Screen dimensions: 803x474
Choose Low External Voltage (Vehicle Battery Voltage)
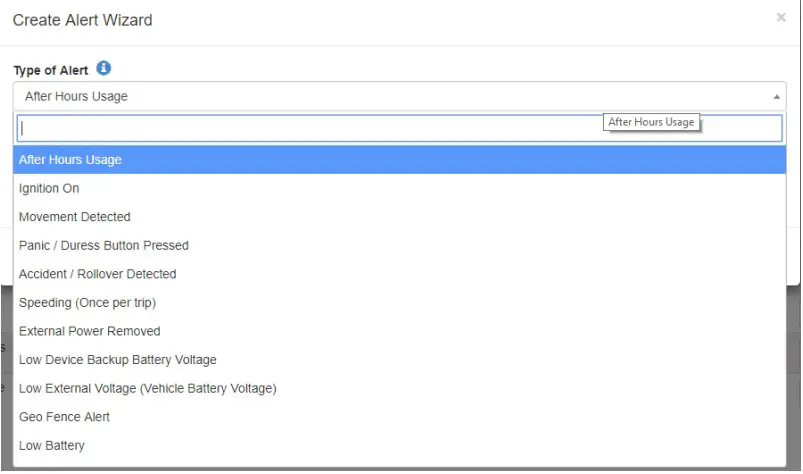coord(148,388)
